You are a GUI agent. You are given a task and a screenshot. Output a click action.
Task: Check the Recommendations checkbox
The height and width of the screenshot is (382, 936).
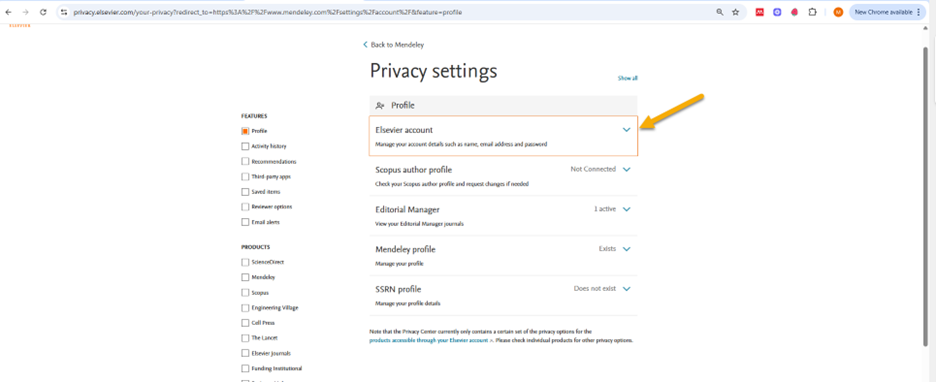(x=245, y=161)
